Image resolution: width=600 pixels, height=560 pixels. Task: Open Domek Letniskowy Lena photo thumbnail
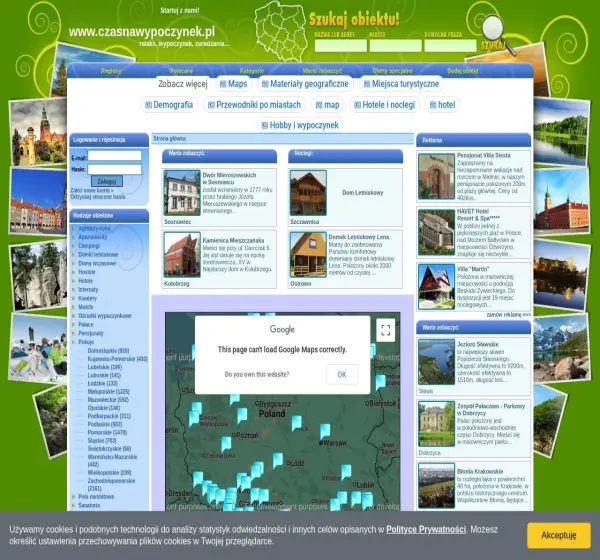tap(308, 255)
